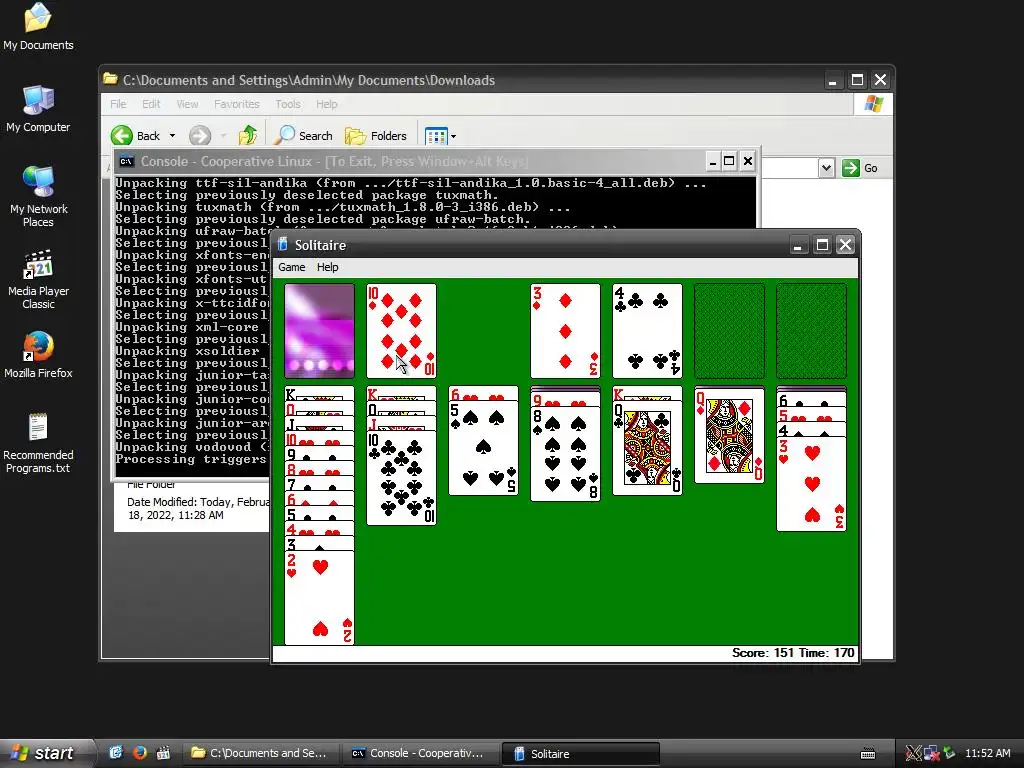Open Tools menu in Explorer window

pyautogui.click(x=288, y=104)
